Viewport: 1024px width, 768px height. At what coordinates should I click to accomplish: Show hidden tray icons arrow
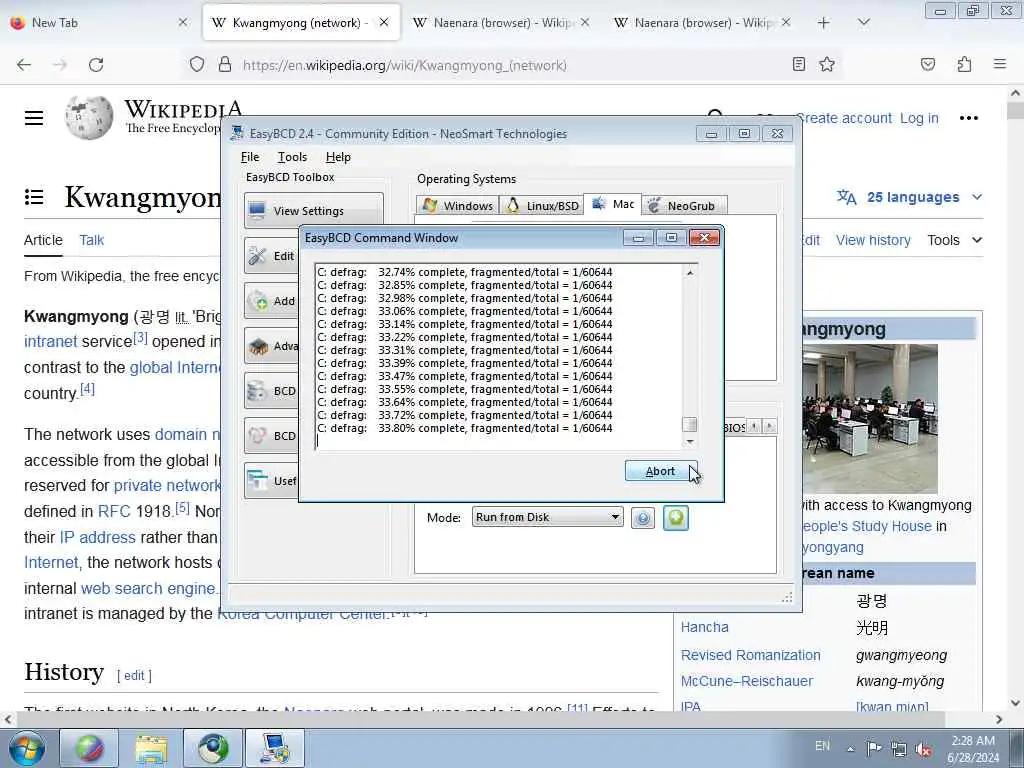point(850,749)
